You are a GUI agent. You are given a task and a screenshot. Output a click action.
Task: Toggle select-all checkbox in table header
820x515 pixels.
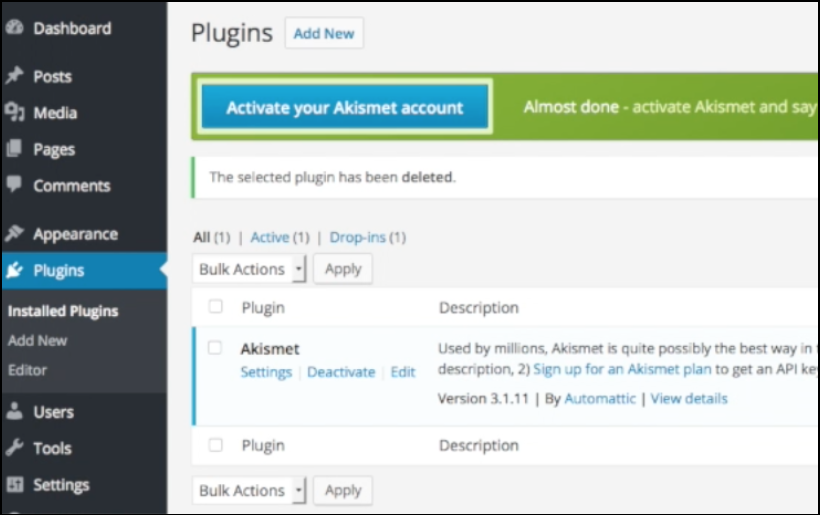(215, 306)
